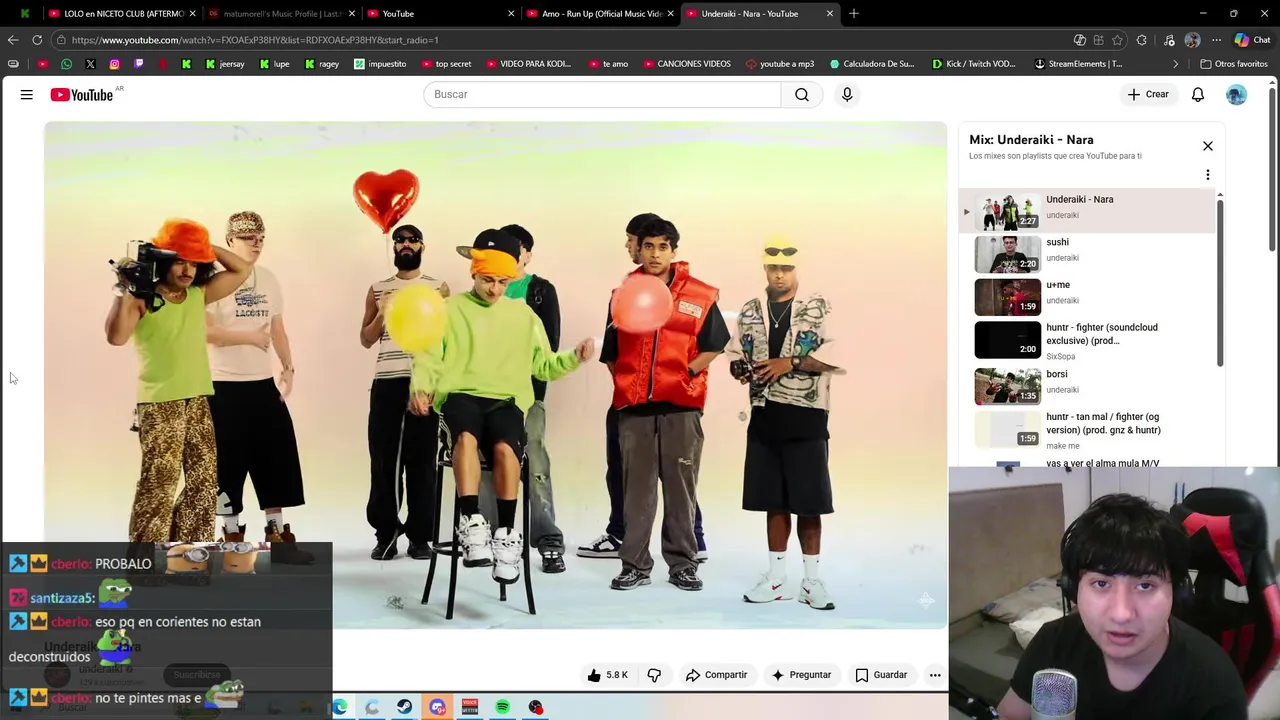
Task: Open 'Otros favoritos' folder
Action: [x=1234, y=64]
